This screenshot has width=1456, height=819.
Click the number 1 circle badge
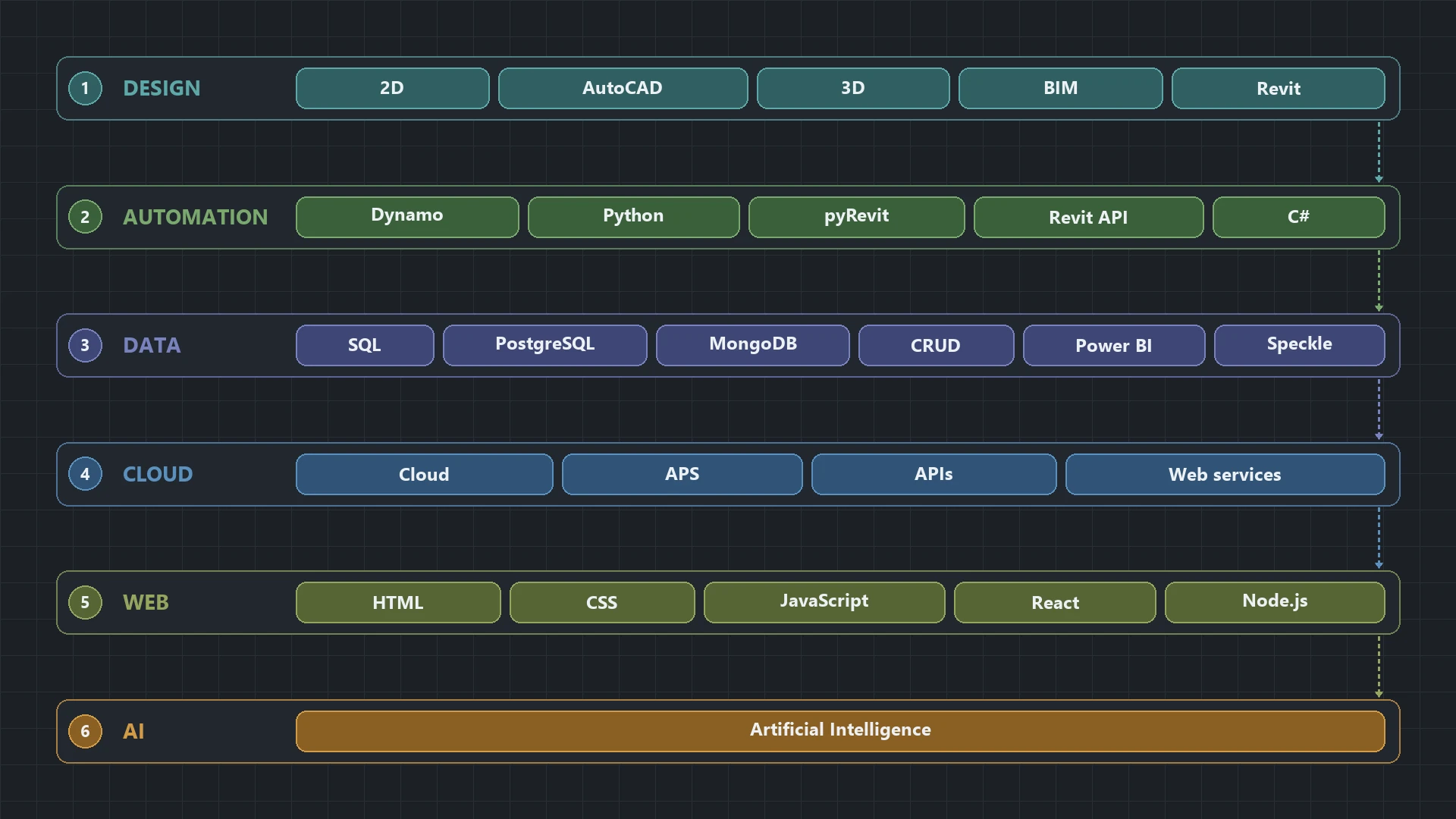[85, 88]
